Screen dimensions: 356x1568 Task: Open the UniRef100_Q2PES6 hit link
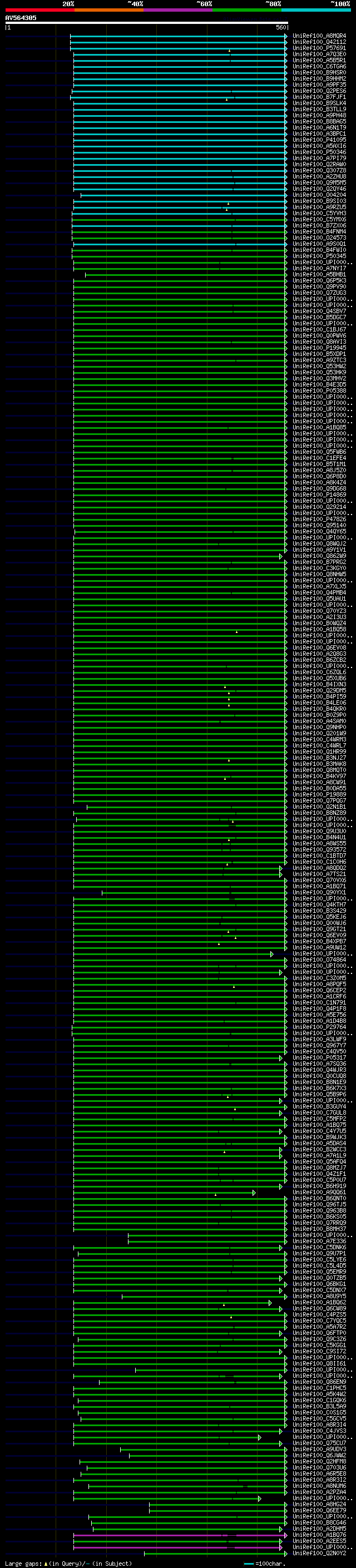(x=319, y=91)
